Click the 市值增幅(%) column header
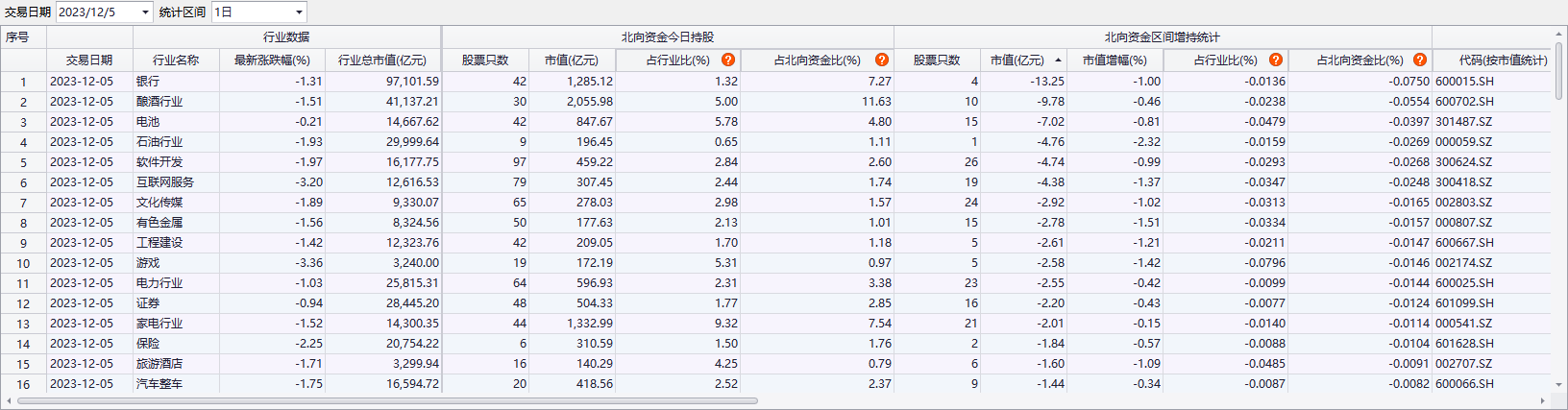The width and height of the screenshot is (1568, 410). pyautogui.click(x=1115, y=60)
